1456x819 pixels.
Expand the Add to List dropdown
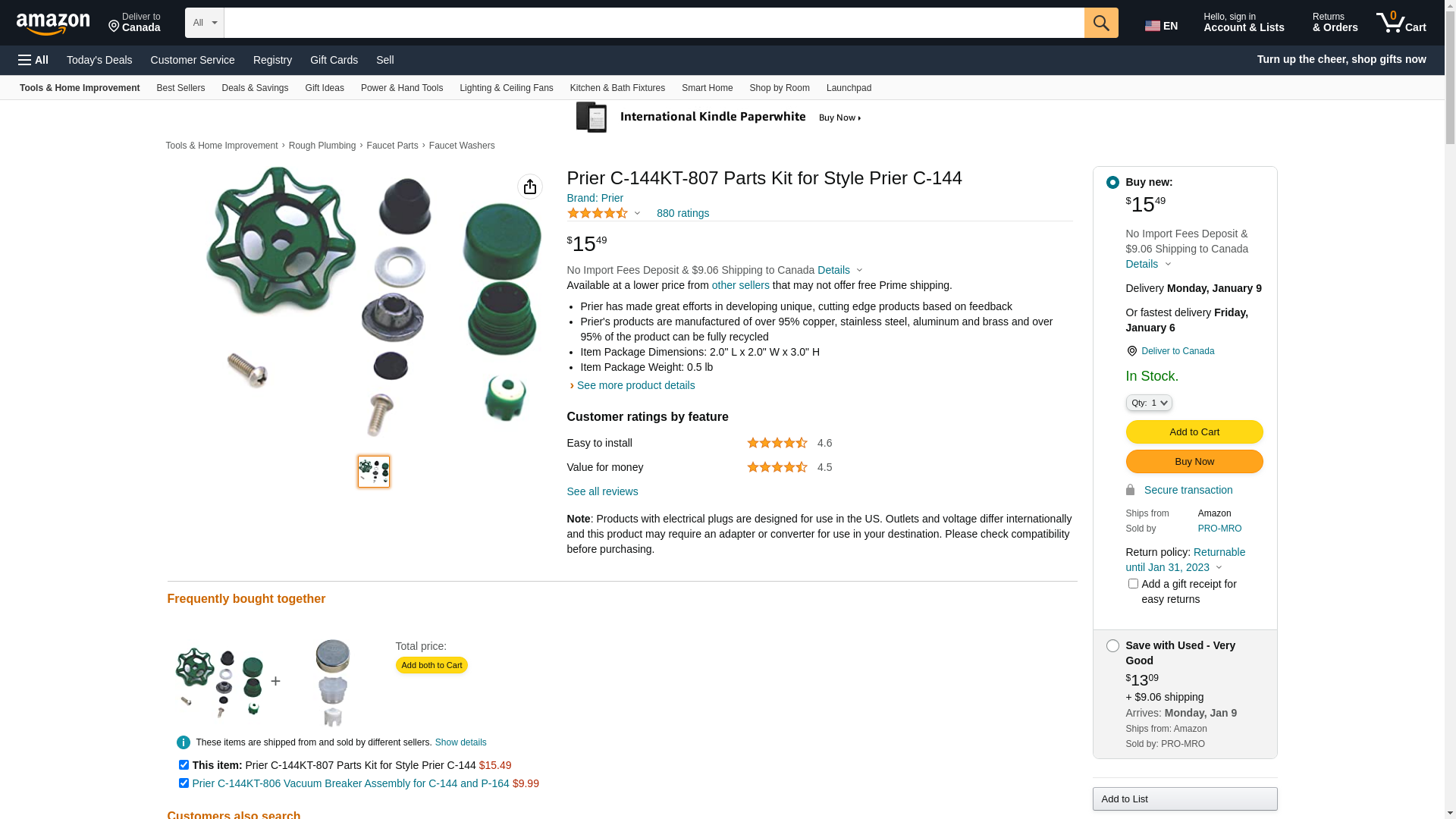pyautogui.click(x=1185, y=799)
